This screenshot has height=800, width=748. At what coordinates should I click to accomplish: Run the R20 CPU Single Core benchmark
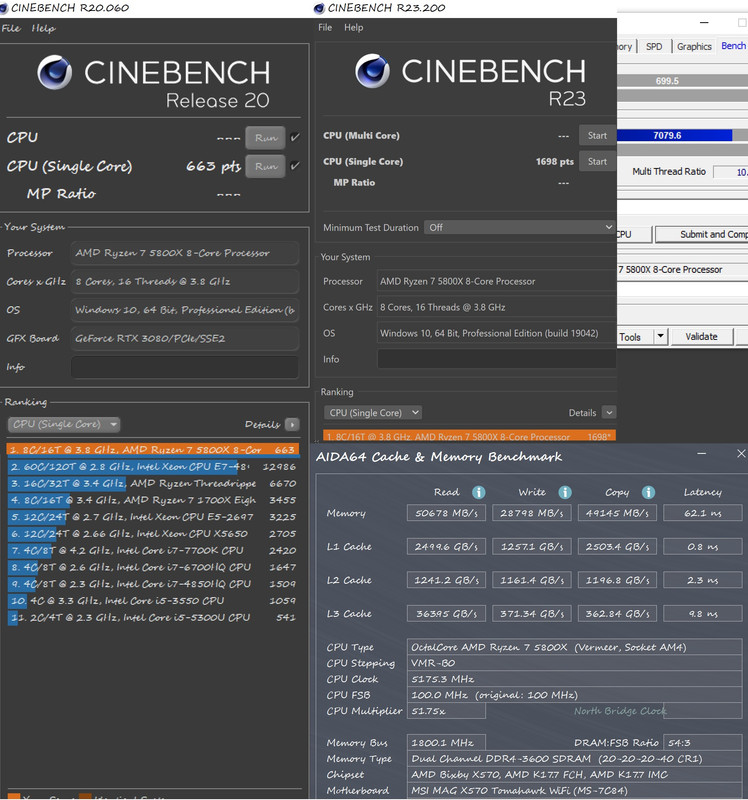[x=265, y=166]
